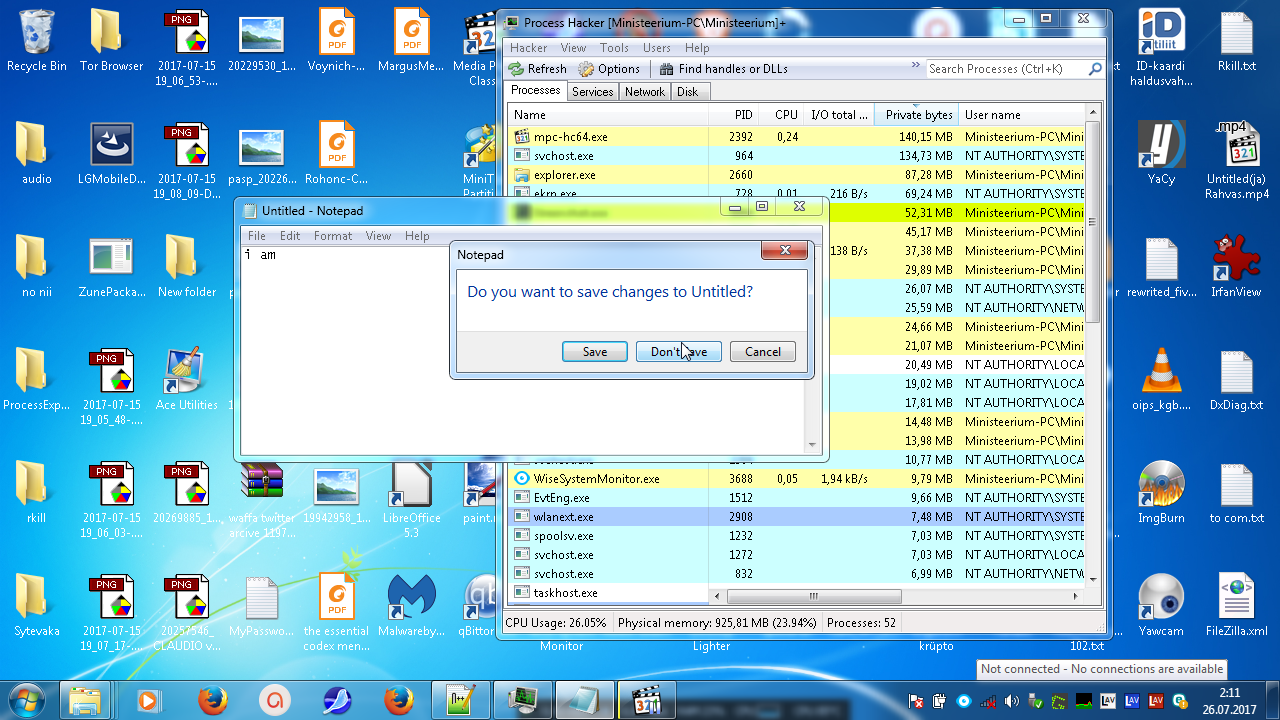Viewport: 1280px width, 720px height.
Task: Sort by the Private bytes column header
Action: pos(918,115)
